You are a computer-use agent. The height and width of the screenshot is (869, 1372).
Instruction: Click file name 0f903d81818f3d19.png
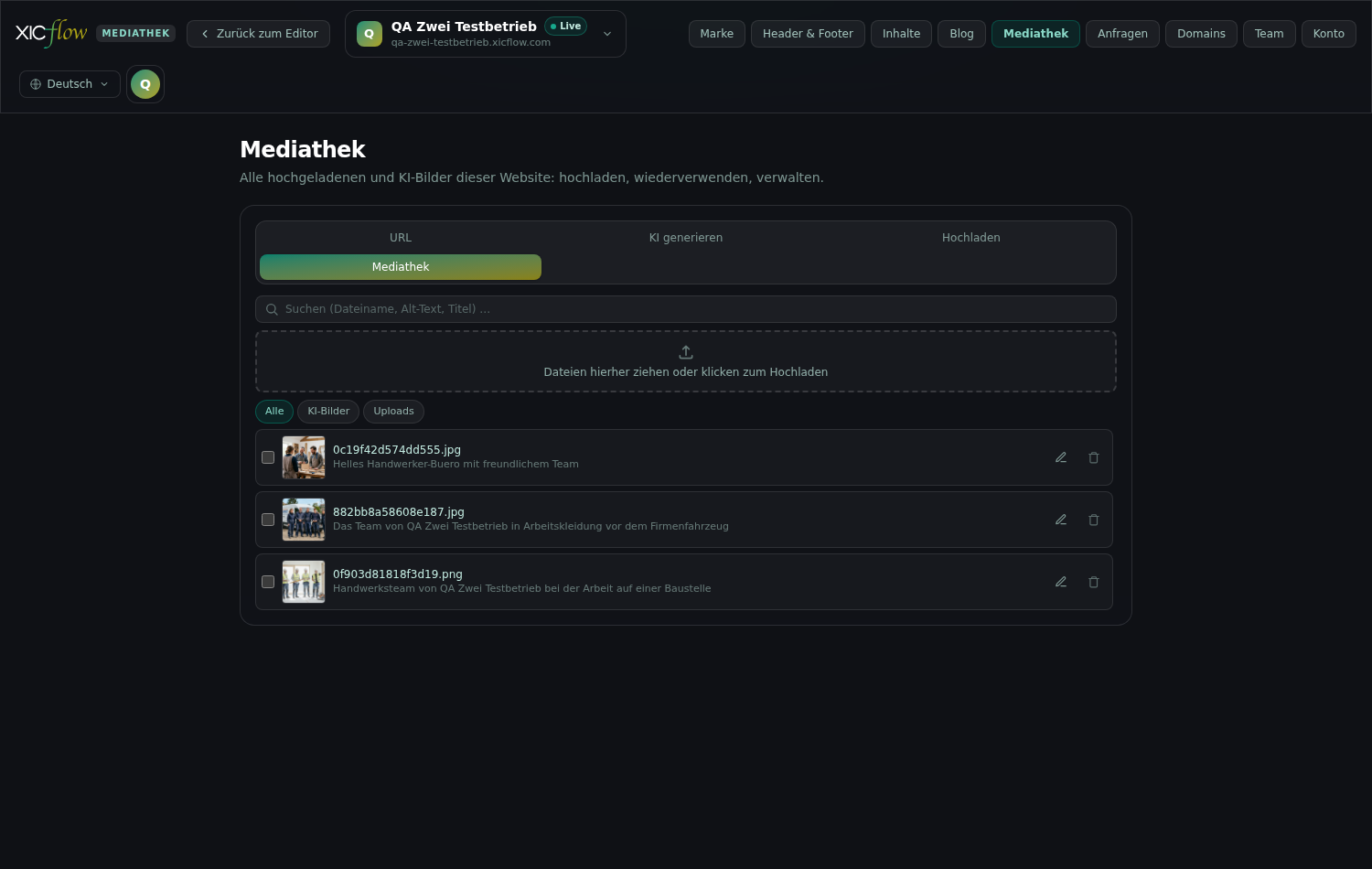coord(398,574)
